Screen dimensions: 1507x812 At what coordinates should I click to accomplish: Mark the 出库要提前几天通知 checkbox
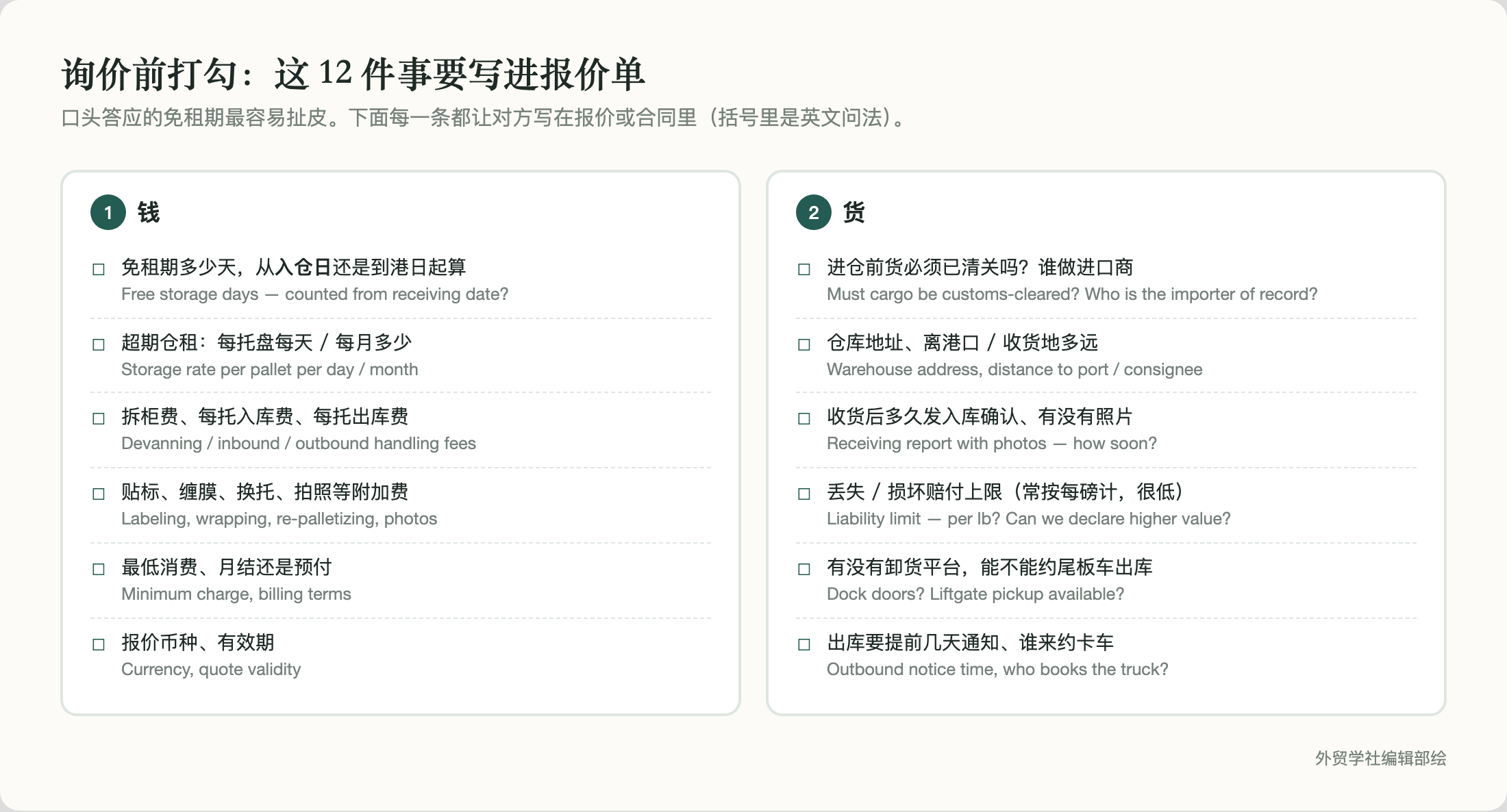click(804, 644)
